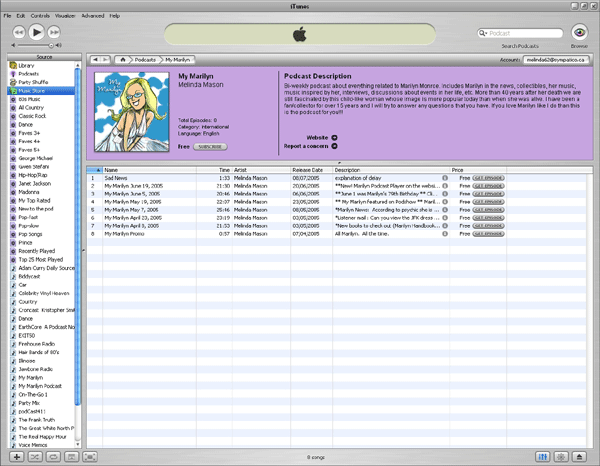Sort by Description column header

pos(391,170)
